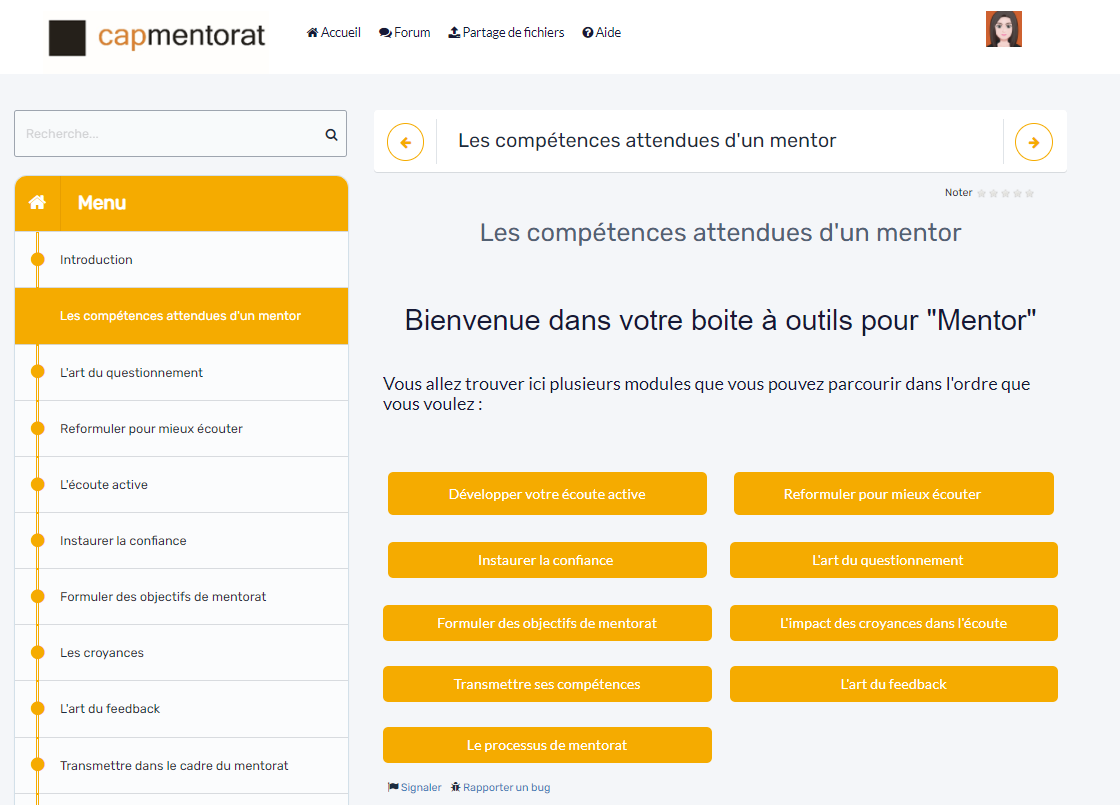
Task: Click the flag icon beside Signaler
Action: pyautogui.click(x=393, y=787)
